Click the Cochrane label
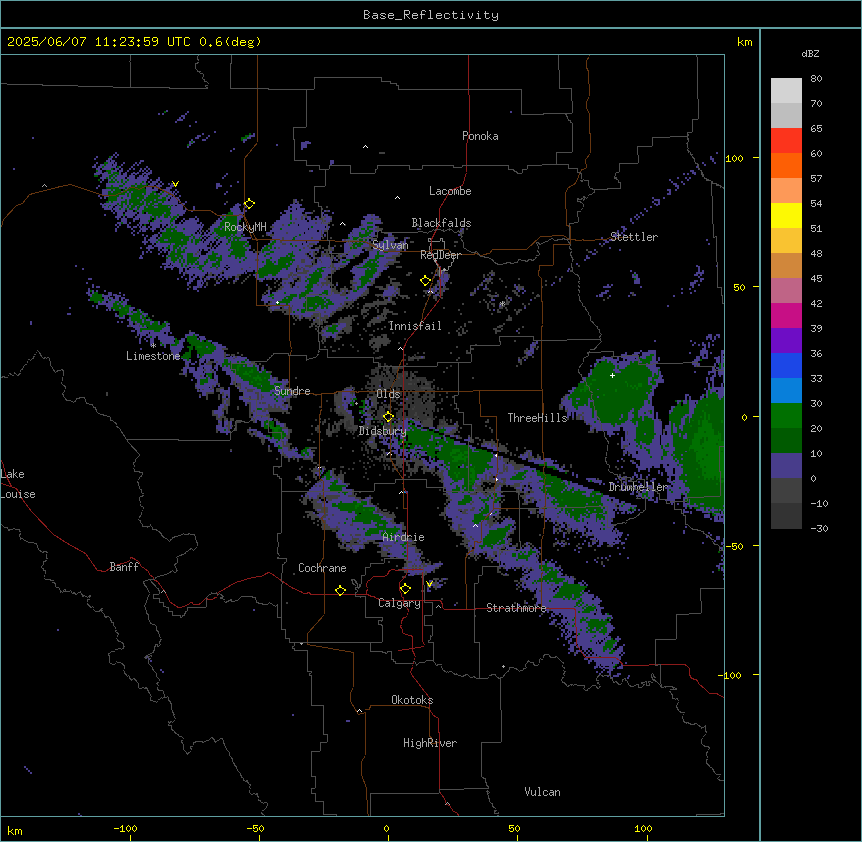862x842 pixels. [322, 568]
